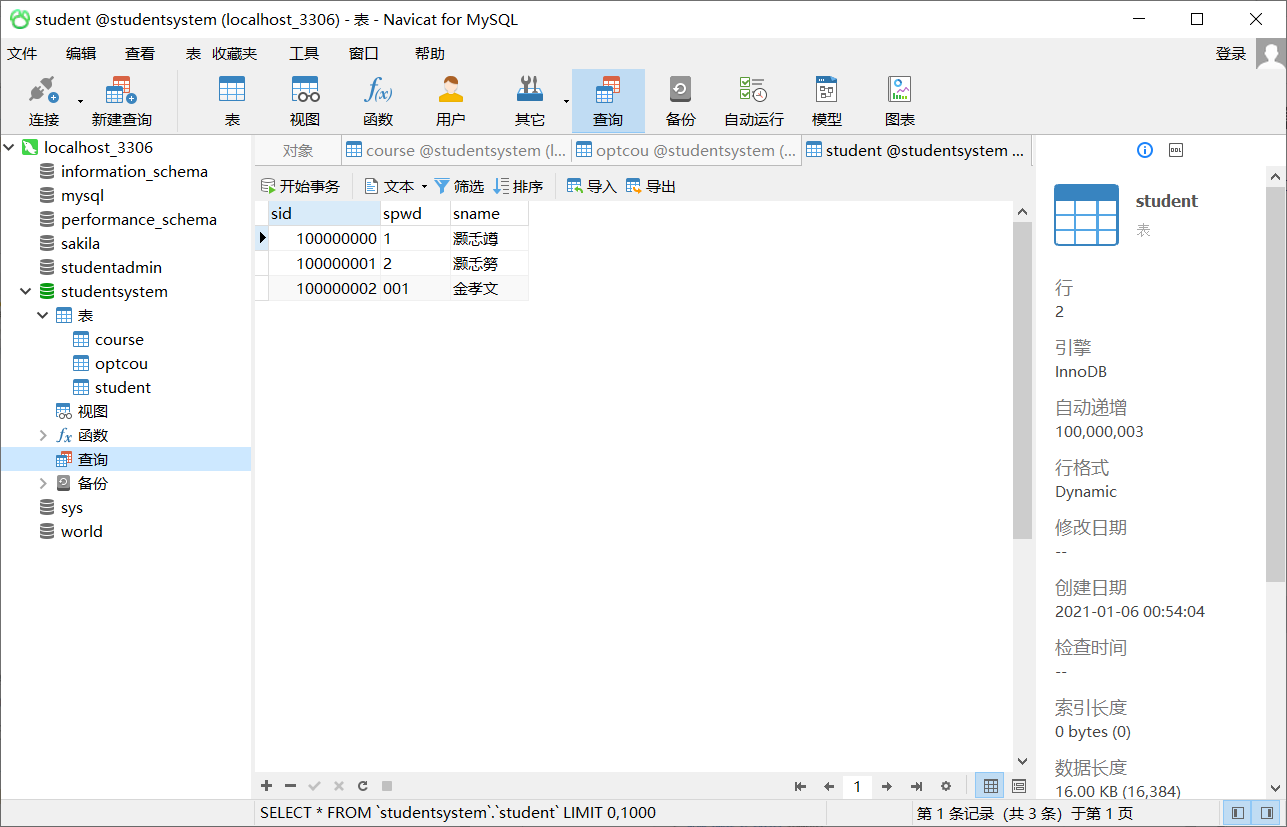Click the cell 金孝文 in sname column

pos(489,289)
